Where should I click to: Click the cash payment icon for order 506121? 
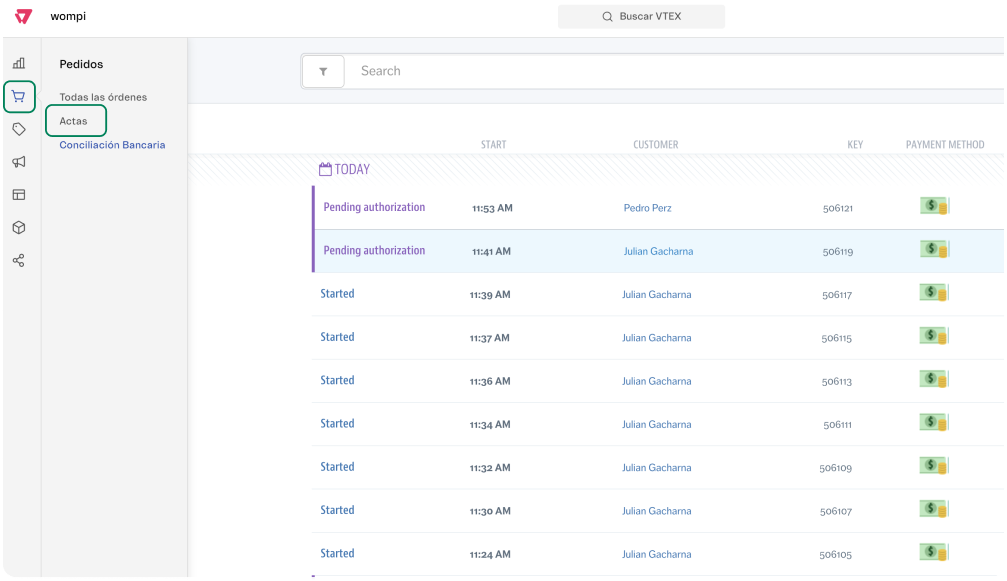934,206
